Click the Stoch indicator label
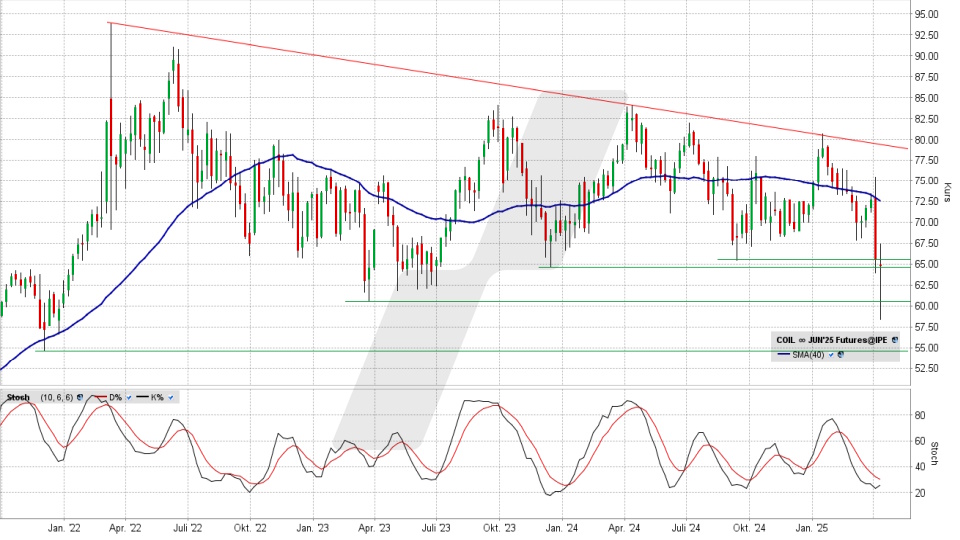Viewport: 960px width, 540px height. click(18, 397)
